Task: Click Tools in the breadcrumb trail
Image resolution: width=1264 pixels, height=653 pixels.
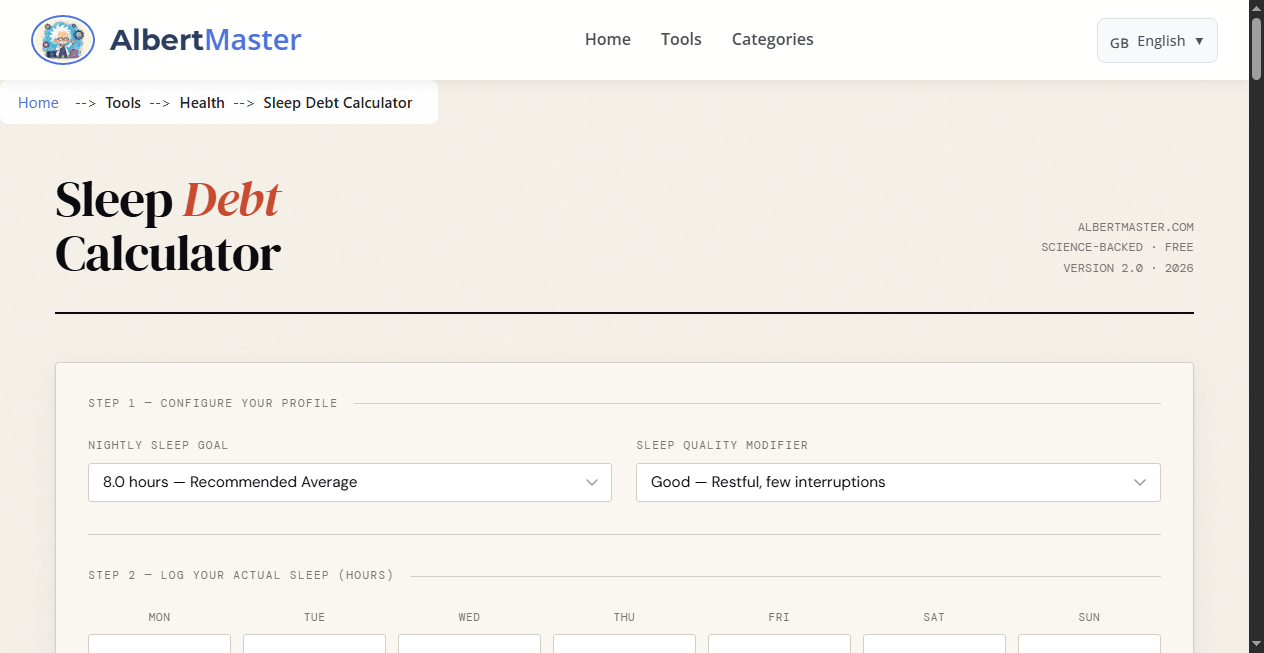Action: (x=123, y=102)
